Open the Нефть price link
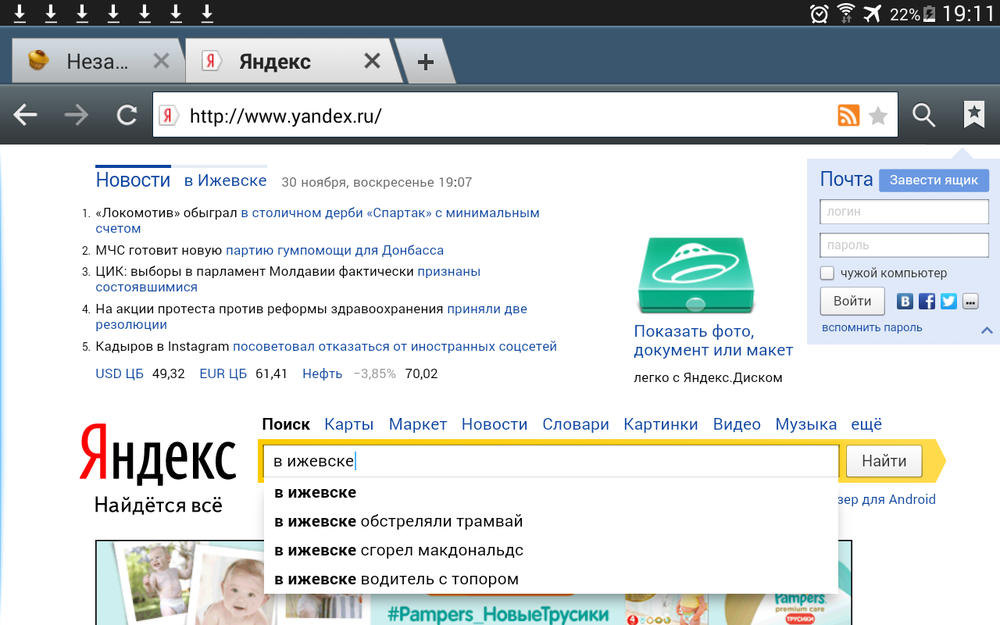This screenshot has width=1000, height=625. [x=322, y=374]
